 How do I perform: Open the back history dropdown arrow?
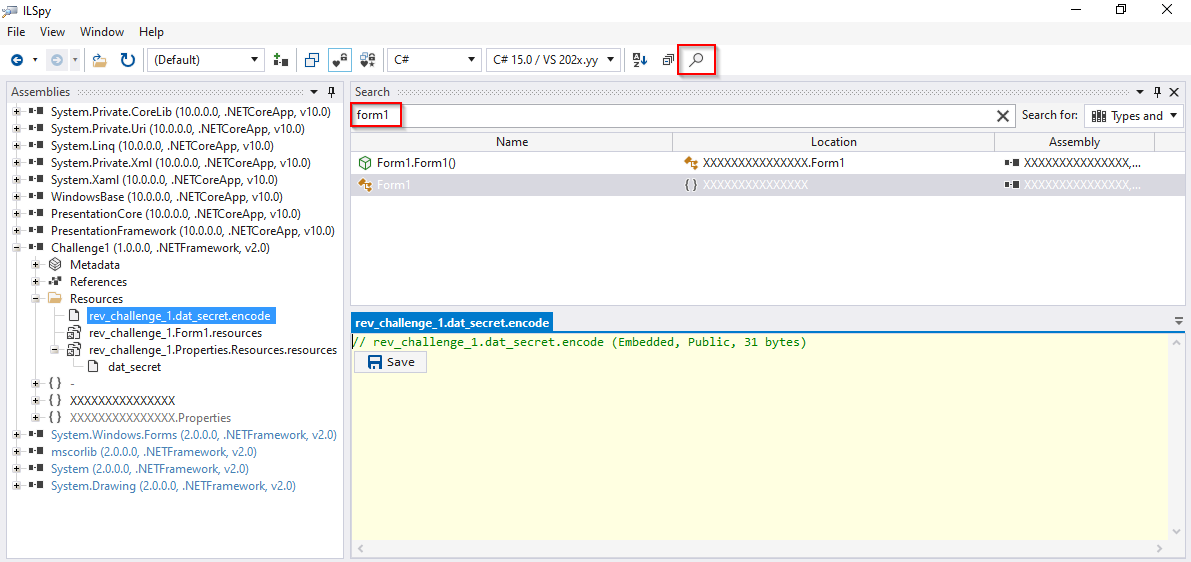tap(35, 60)
